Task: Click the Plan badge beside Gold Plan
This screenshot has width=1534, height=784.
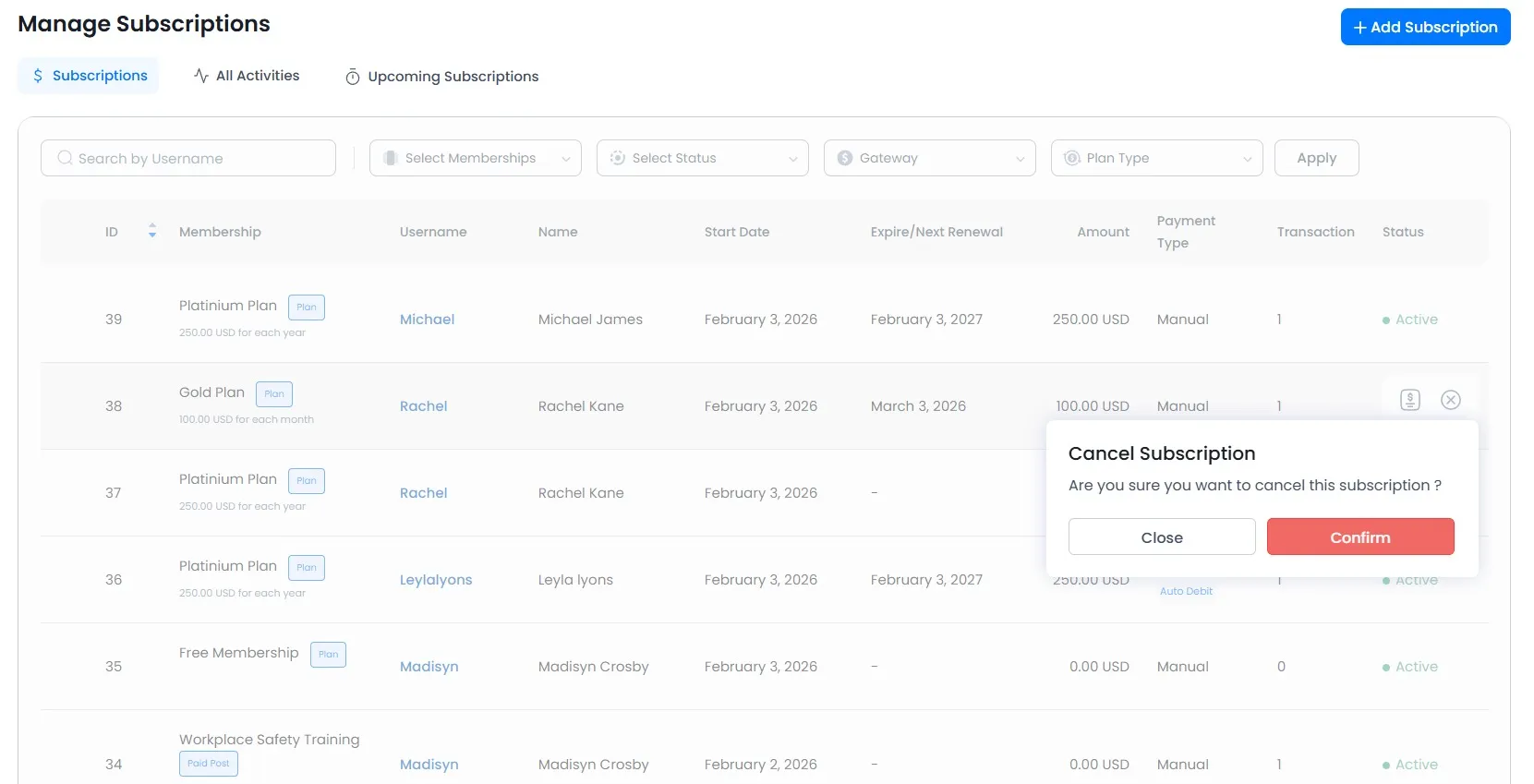Action: pyautogui.click(x=274, y=394)
